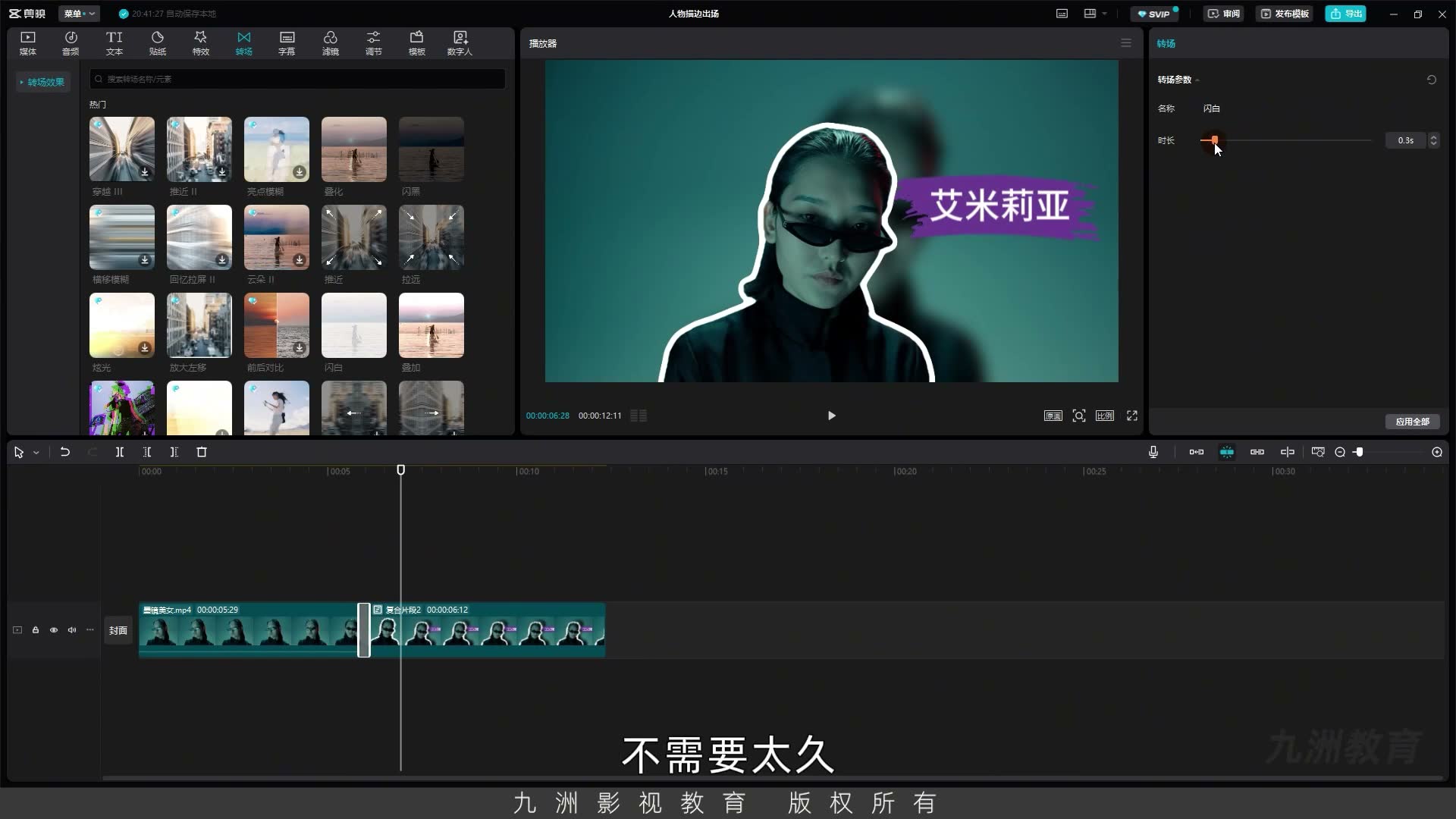The image size is (1456, 819).
Task: Toggle clip linkage
Action: (1257, 452)
